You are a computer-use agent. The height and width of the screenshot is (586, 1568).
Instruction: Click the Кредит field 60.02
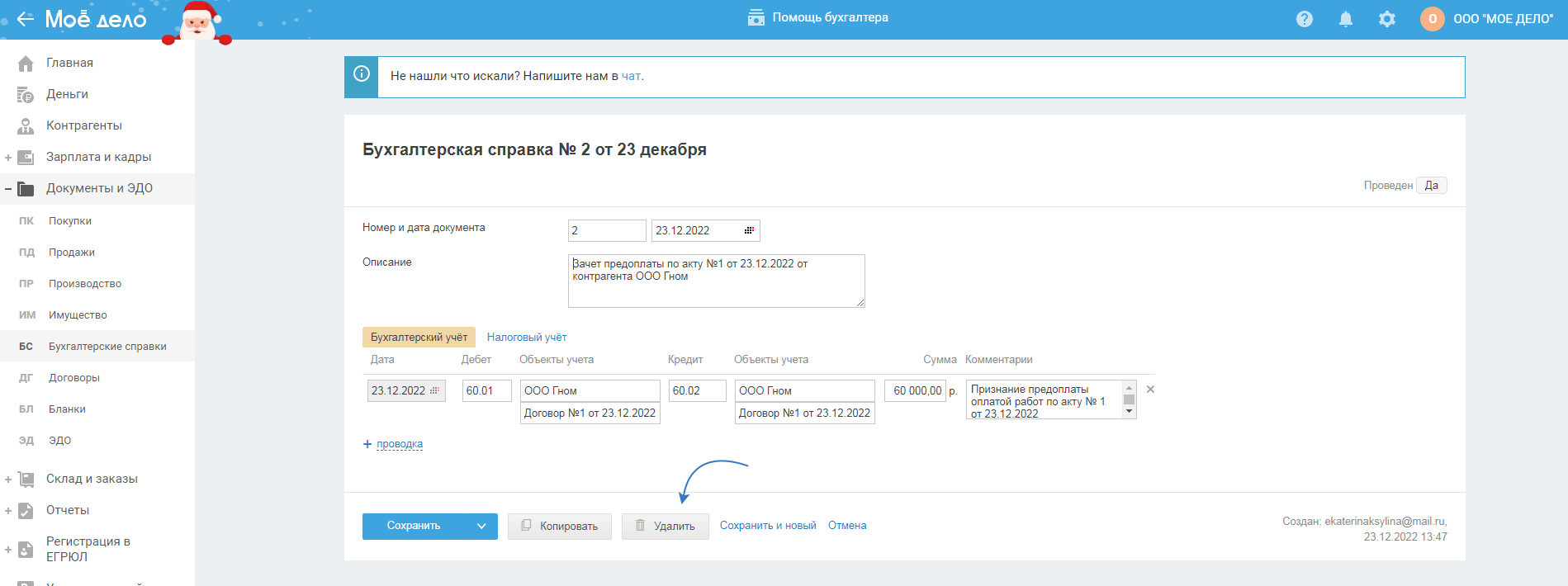pos(698,390)
